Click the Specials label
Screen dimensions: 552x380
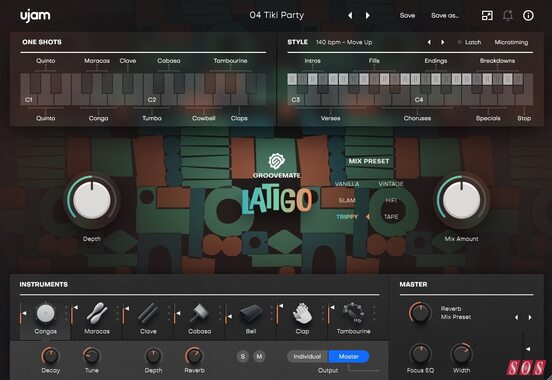point(488,118)
